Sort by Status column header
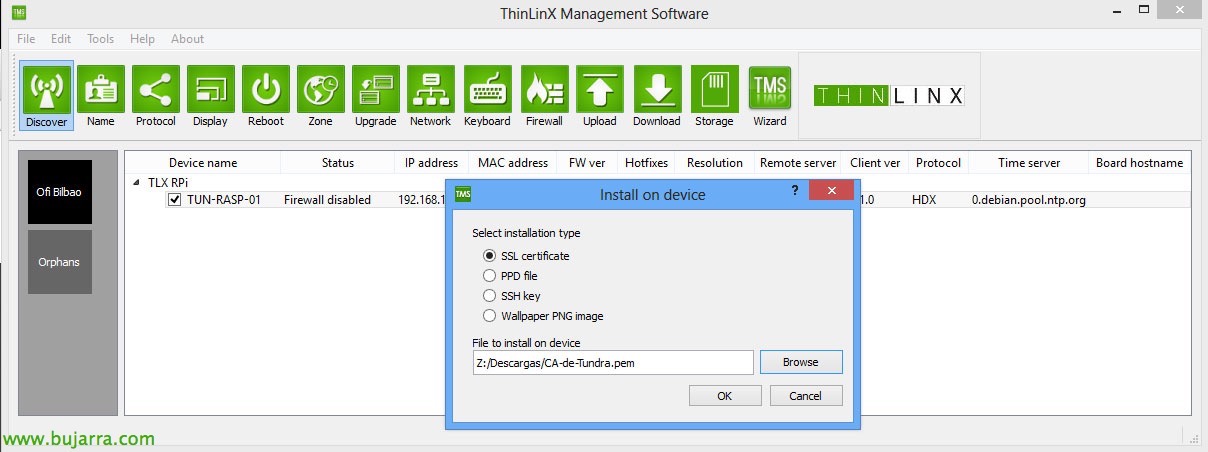 (338, 163)
